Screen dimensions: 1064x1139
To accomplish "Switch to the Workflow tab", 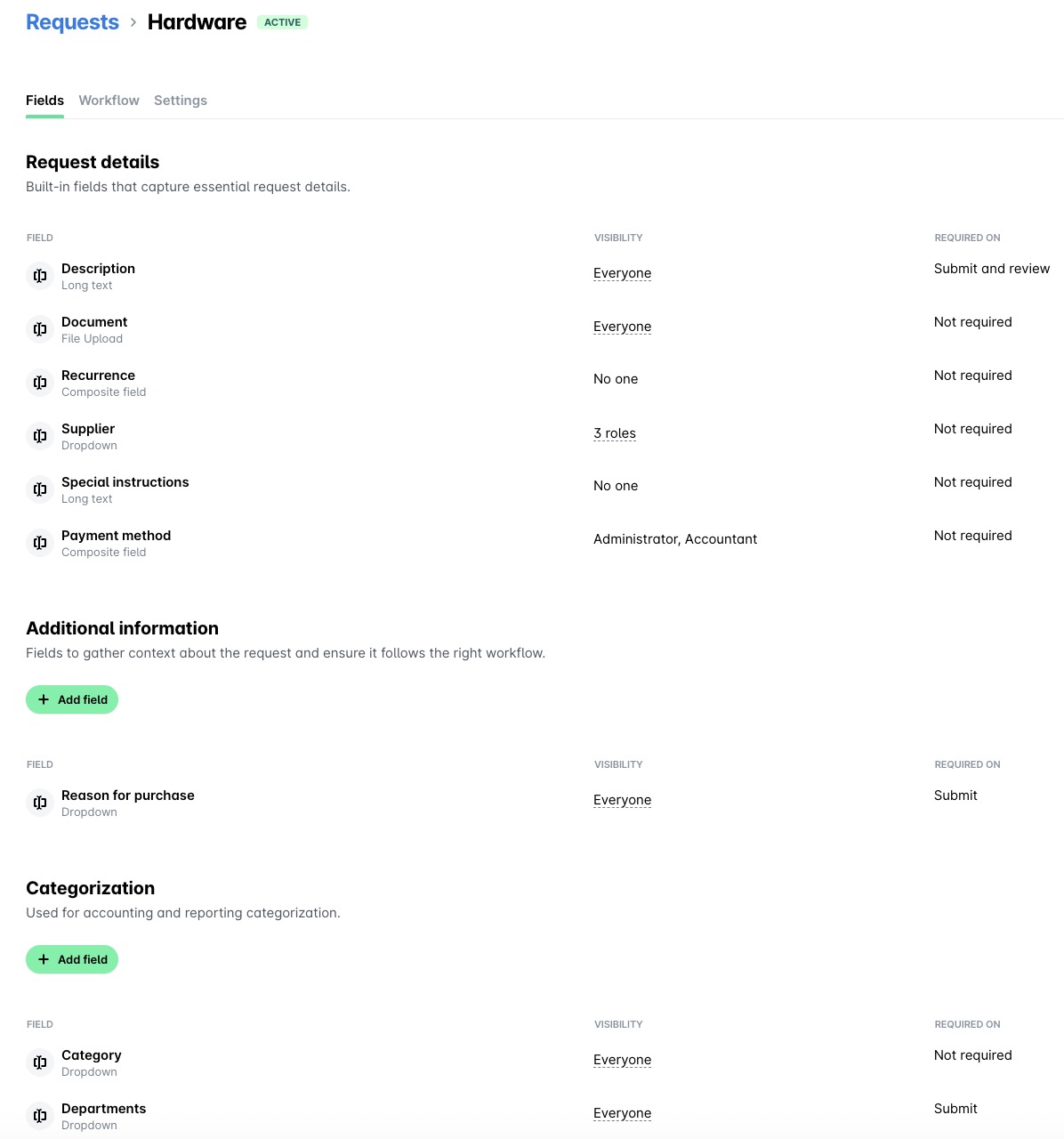I will (x=109, y=101).
